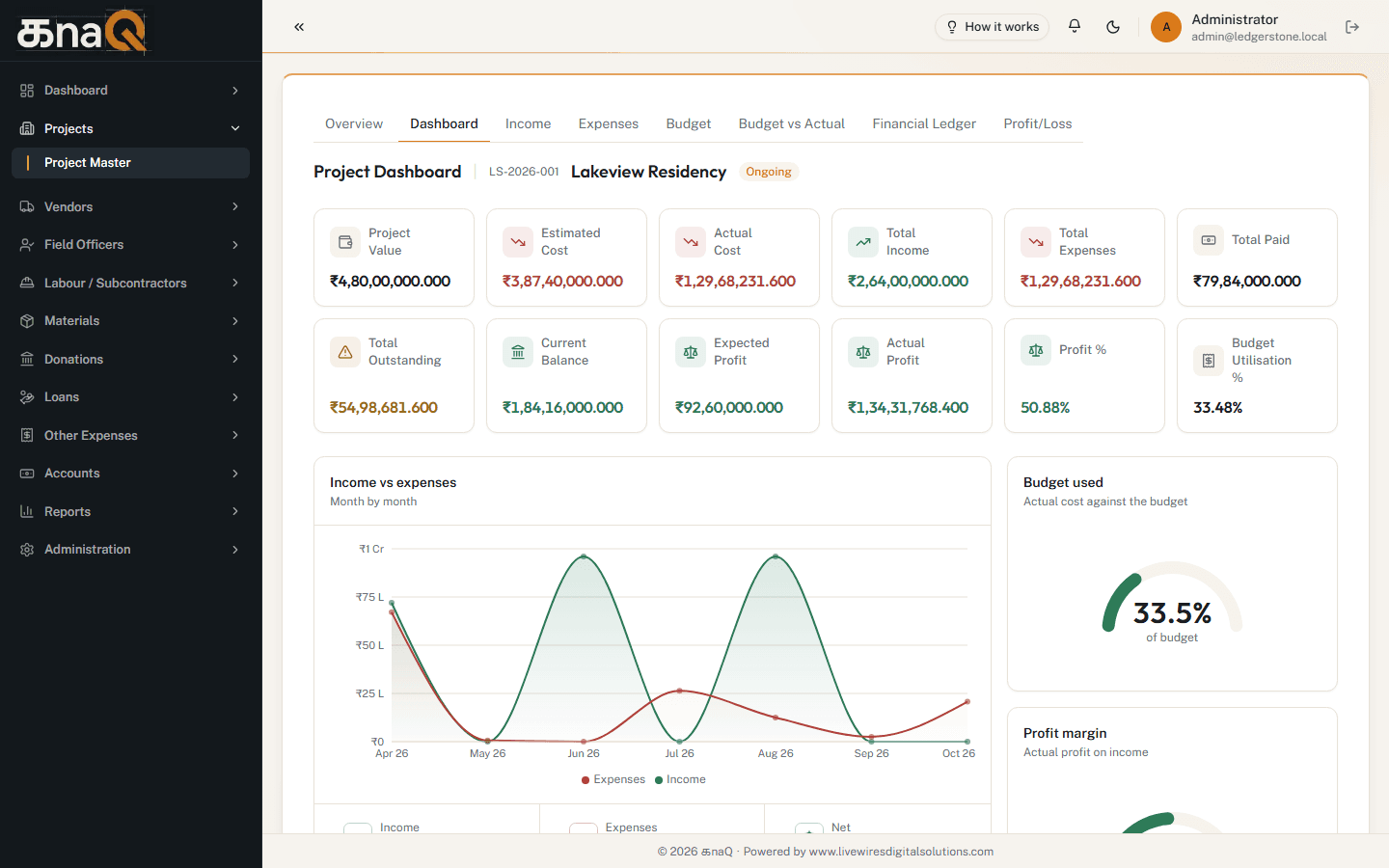Open the Overview tab
The image size is (1389, 868).
point(354,123)
